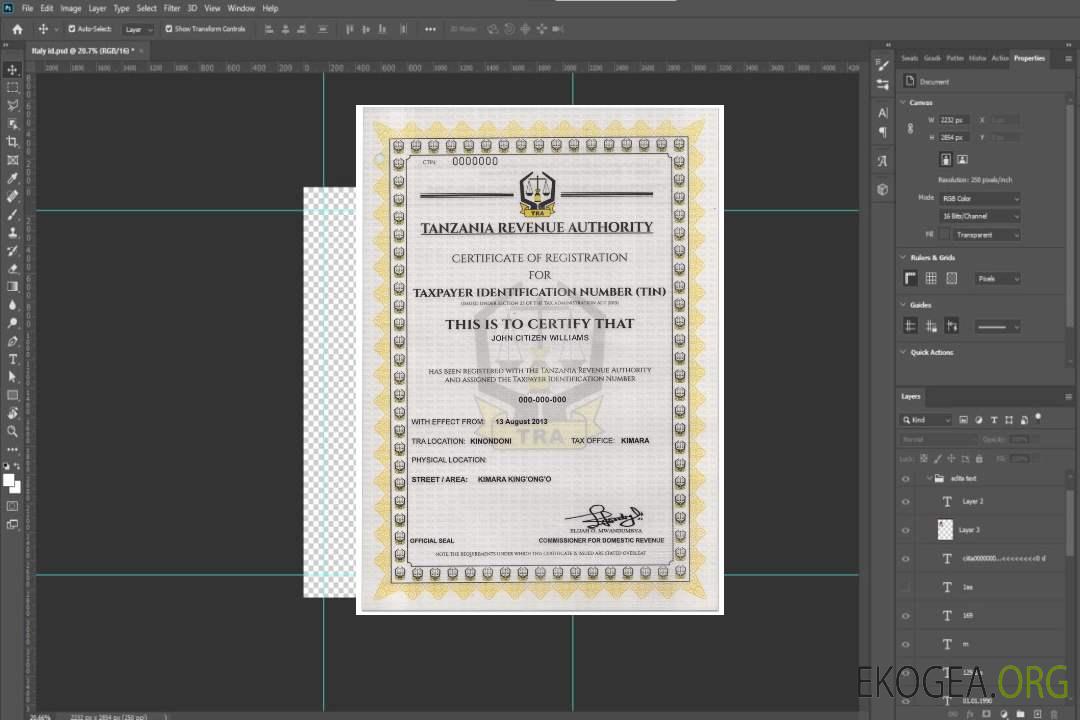Image resolution: width=1080 pixels, height=720 pixels.
Task: Open the 3D panel cube icon
Action: [883, 189]
